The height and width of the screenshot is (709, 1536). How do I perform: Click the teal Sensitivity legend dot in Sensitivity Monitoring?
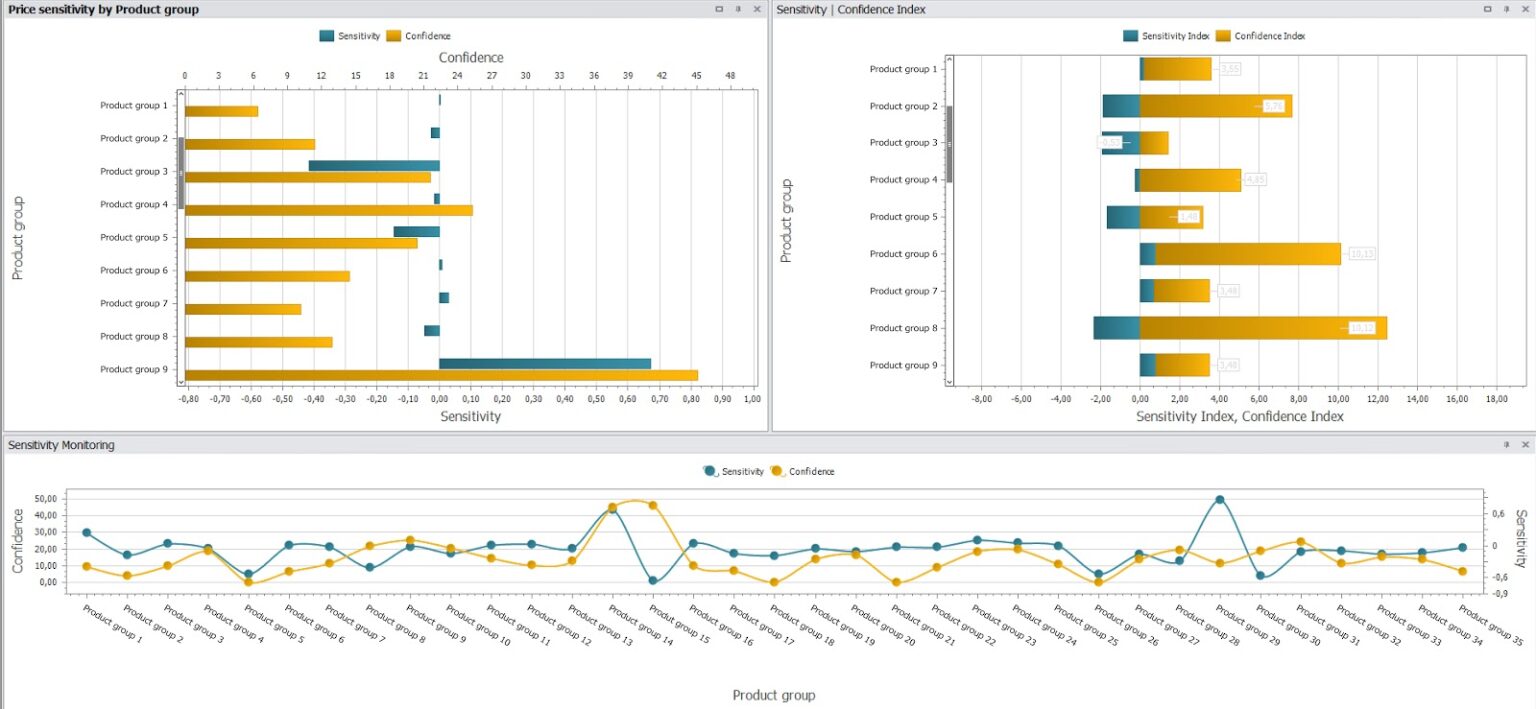tap(707, 471)
